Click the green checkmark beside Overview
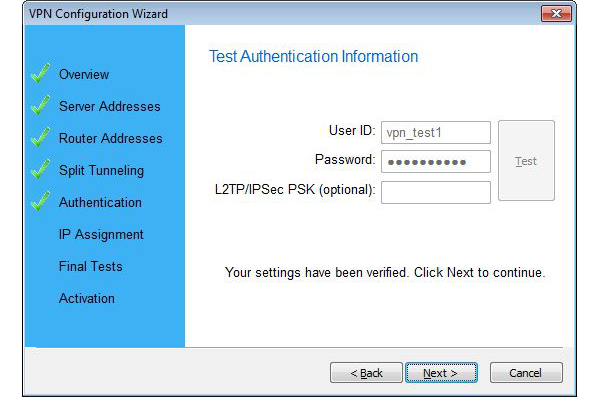The height and width of the screenshot is (397, 600). point(41,73)
